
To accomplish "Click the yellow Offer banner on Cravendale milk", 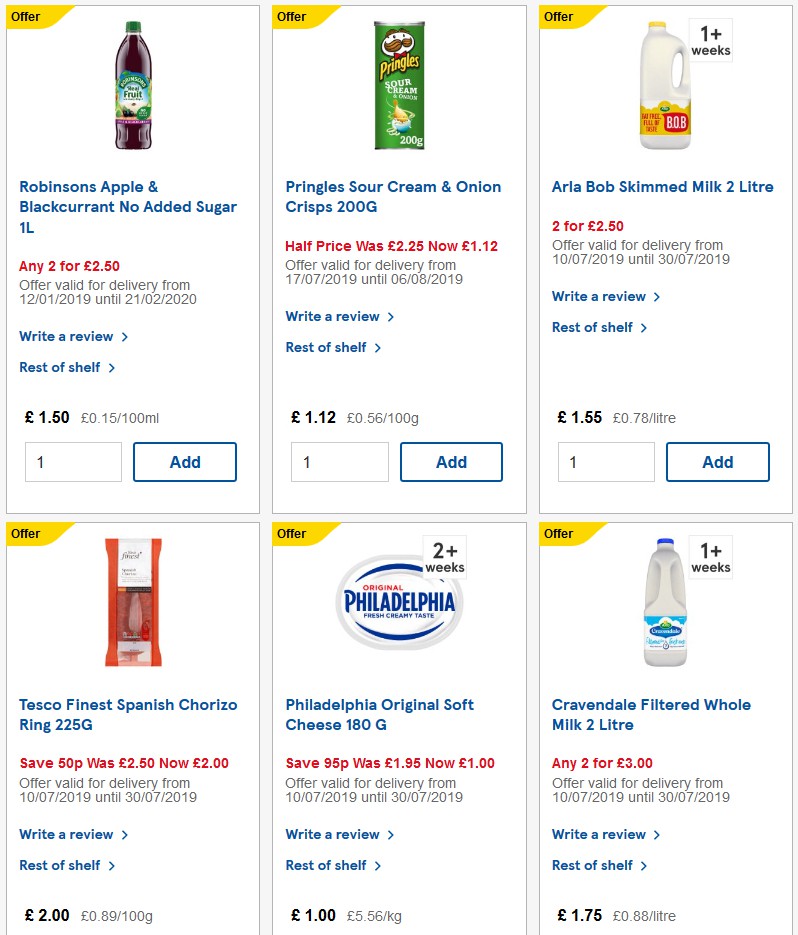I will click(556, 534).
